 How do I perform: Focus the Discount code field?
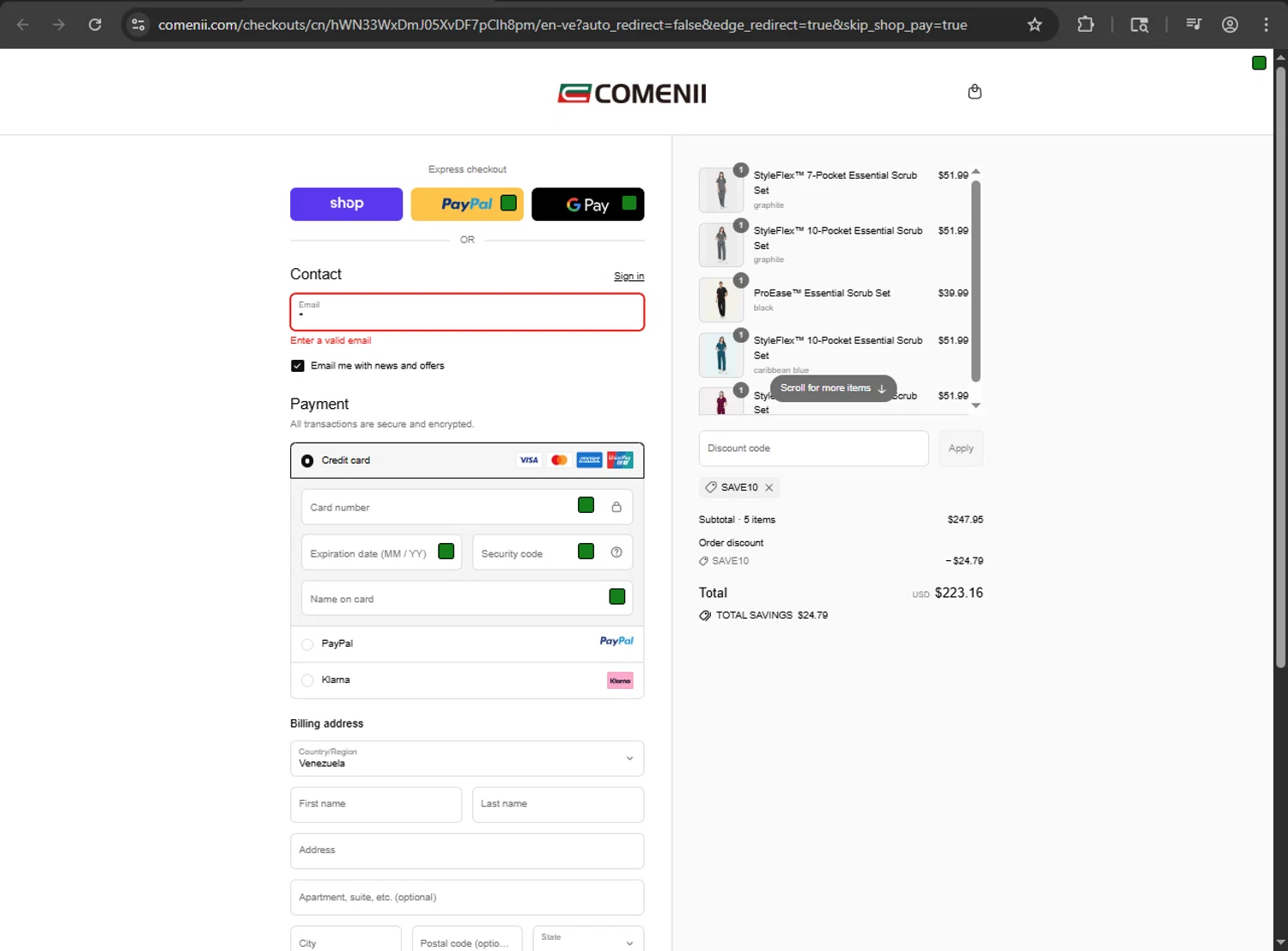pyautogui.click(x=813, y=448)
